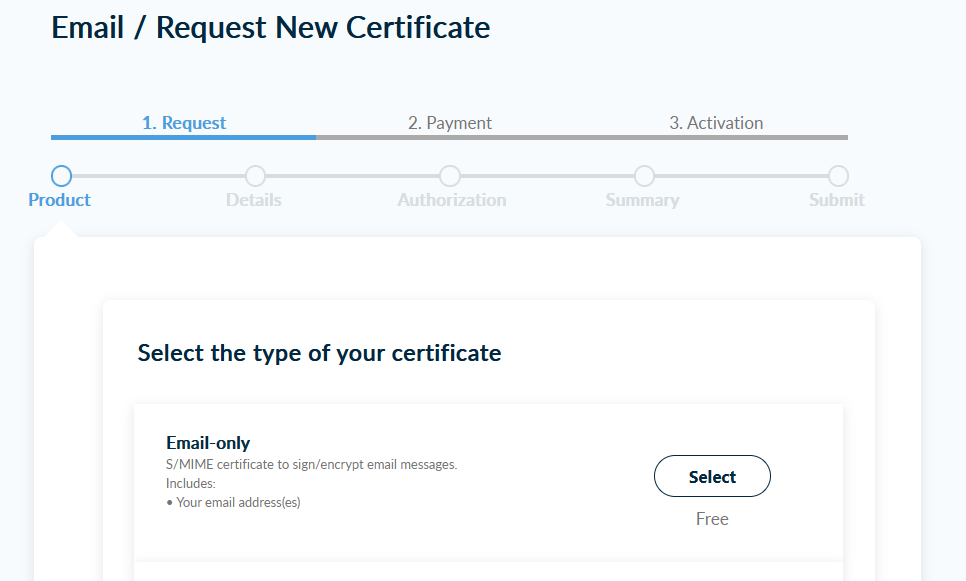Click the Details step circle marker

point(255,176)
